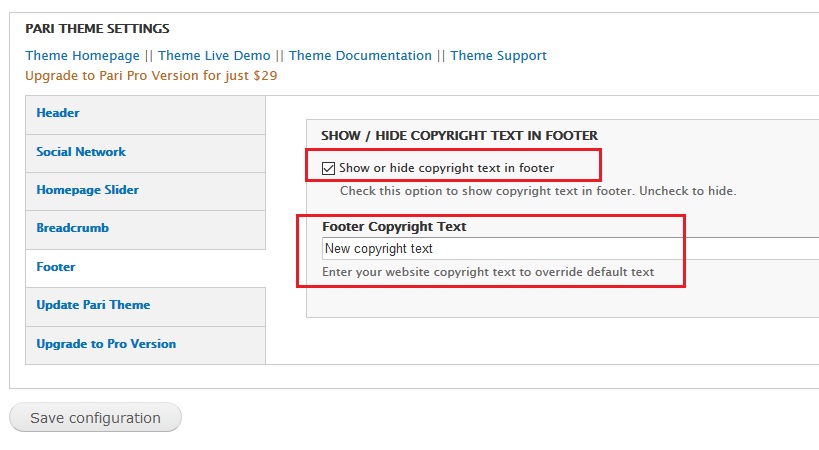Switch to the Breadcrumb tab
Viewport: 819px width, 450px height.
(73, 228)
